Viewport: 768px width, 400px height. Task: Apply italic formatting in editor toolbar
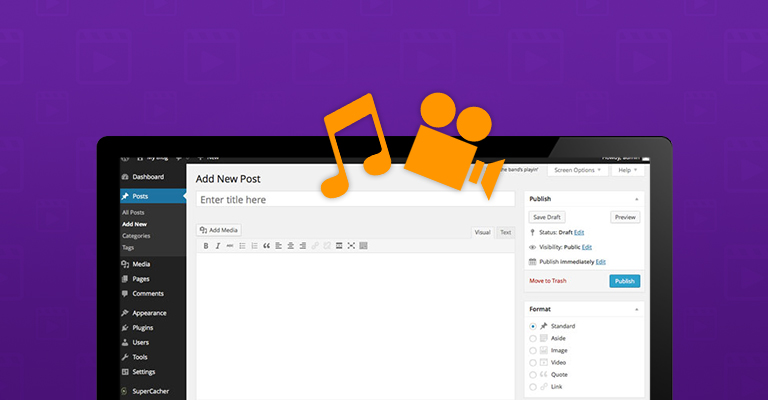[x=218, y=246]
